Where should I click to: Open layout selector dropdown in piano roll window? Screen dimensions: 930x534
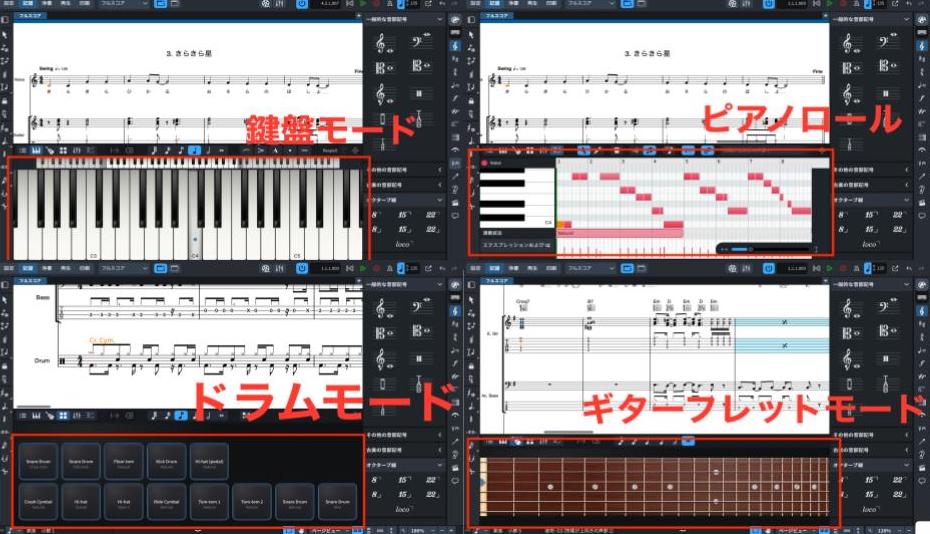pos(590,4)
